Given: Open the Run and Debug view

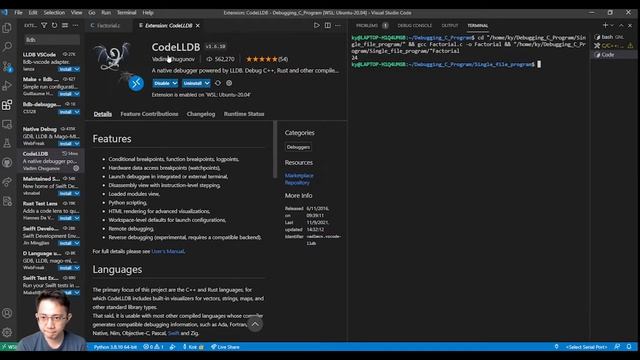Looking at the screenshot, I should [7, 86].
